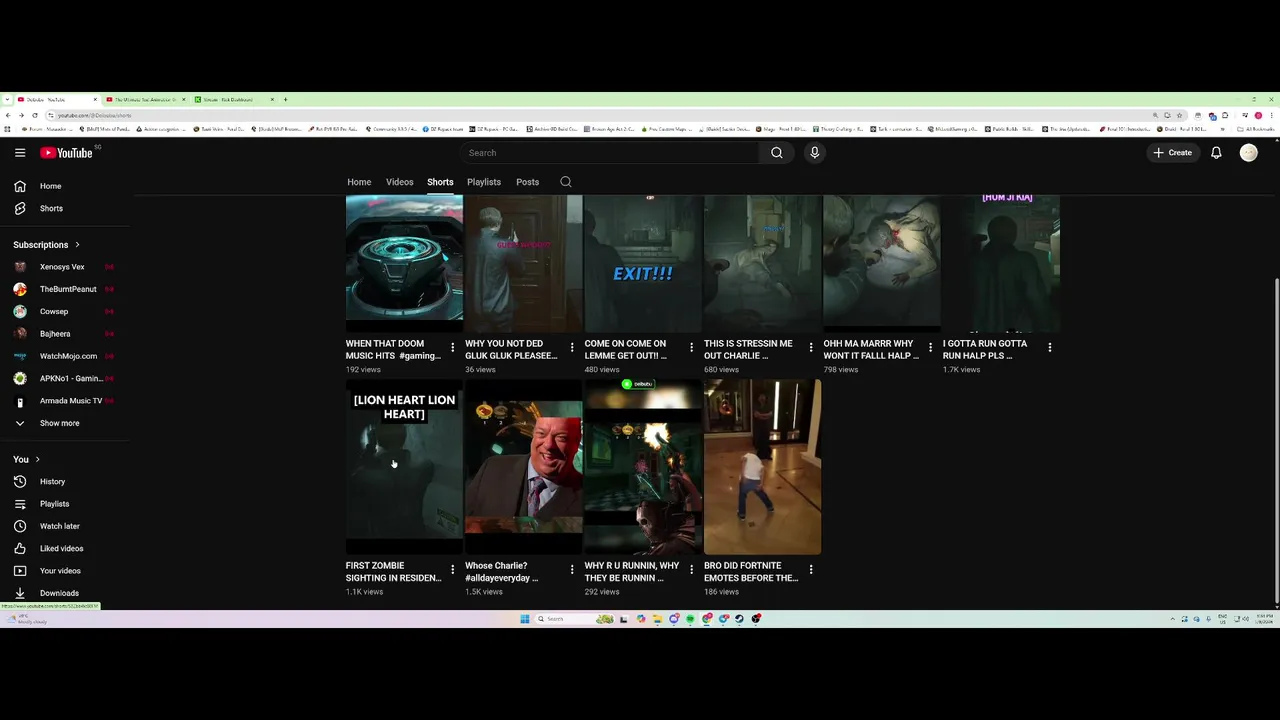Open options for OHH MA MARRR short
This screenshot has height=720, width=1280.
coord(930,348)
